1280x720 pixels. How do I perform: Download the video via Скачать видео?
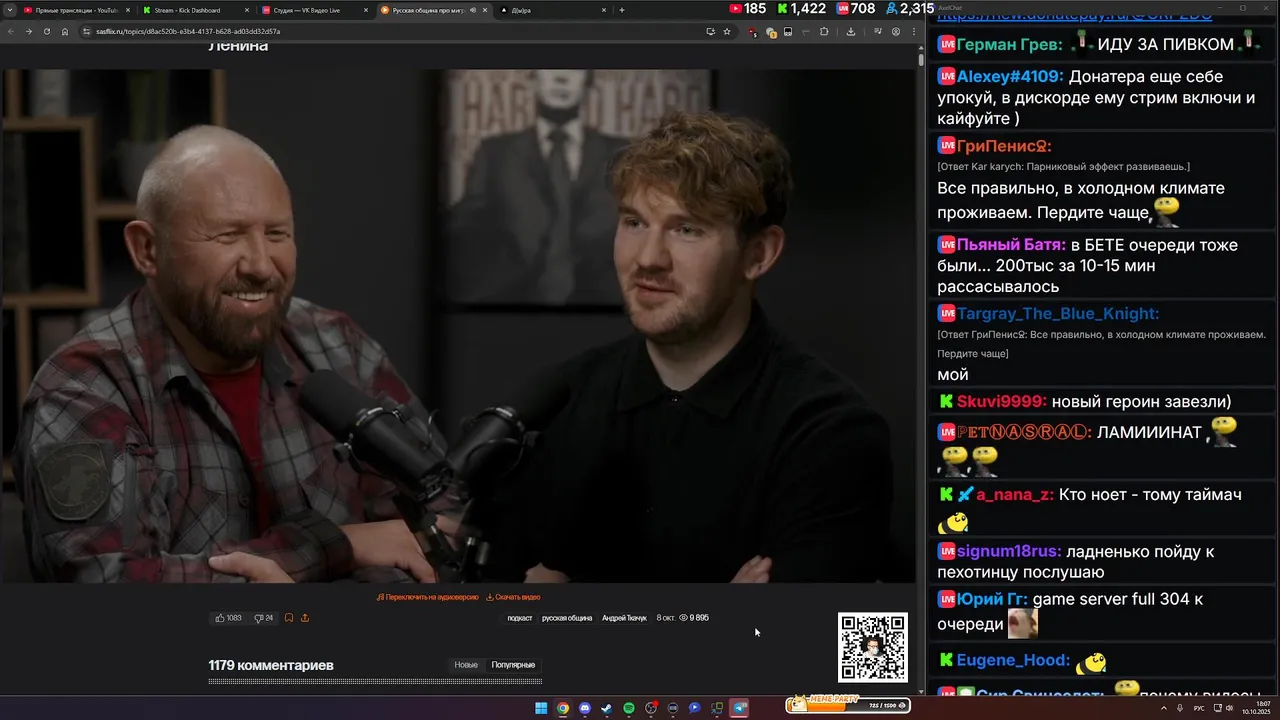513,597
